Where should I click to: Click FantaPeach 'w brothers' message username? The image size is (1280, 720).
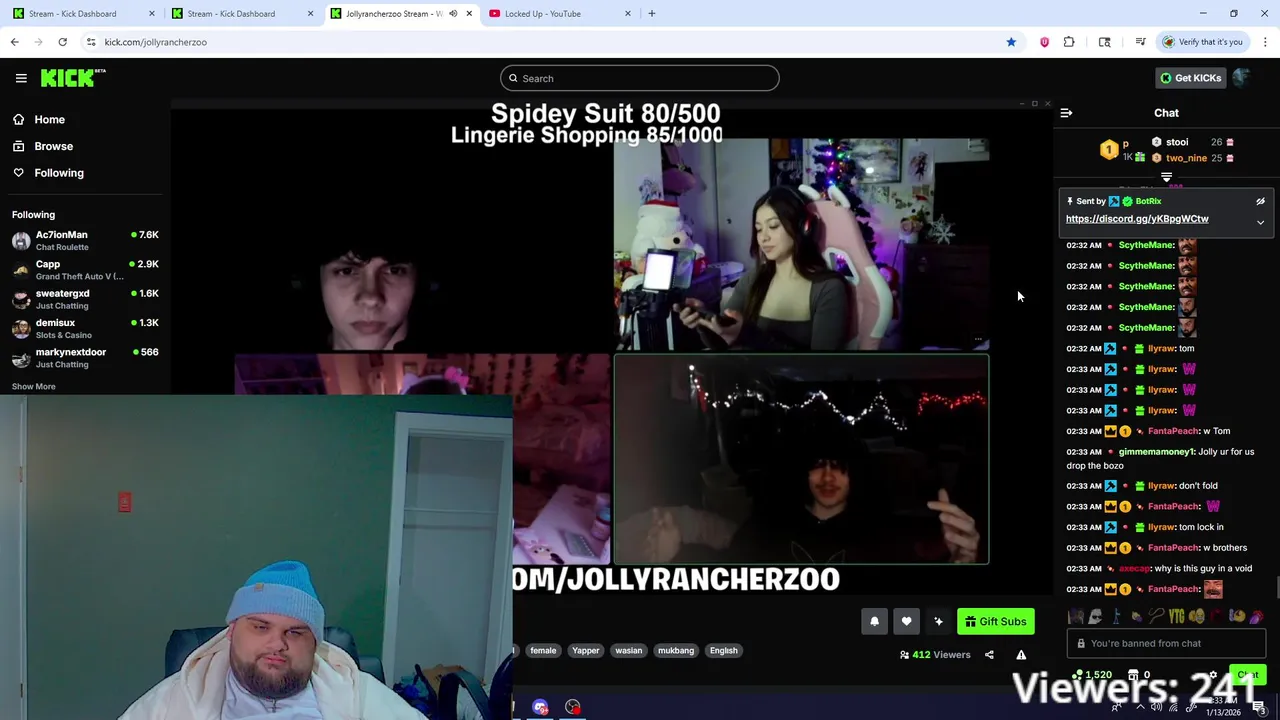click(x=1173, y=548)
